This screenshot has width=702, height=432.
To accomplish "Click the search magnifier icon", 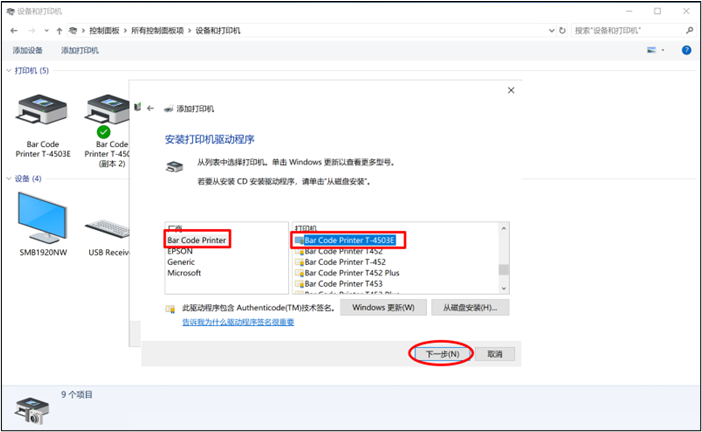I will click(x=689, y=30).
